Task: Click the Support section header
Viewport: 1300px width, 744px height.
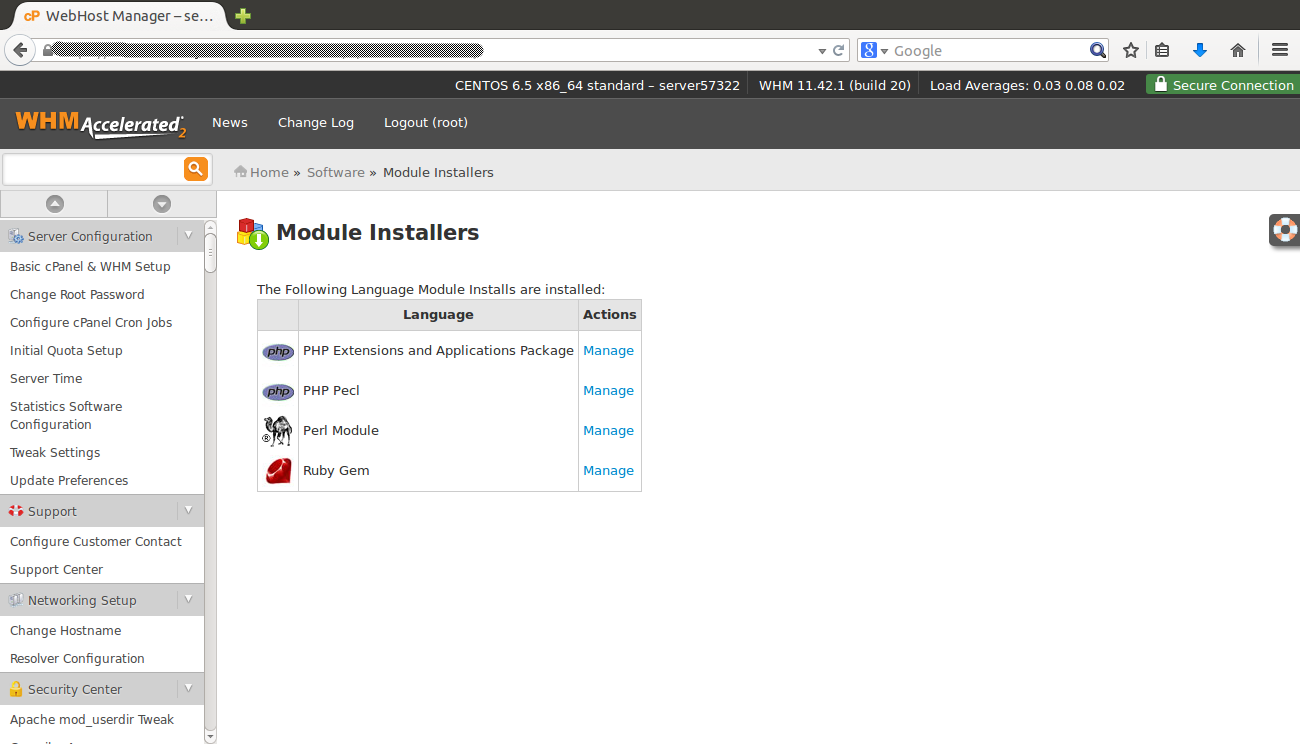Action: [x=102, y=511]
